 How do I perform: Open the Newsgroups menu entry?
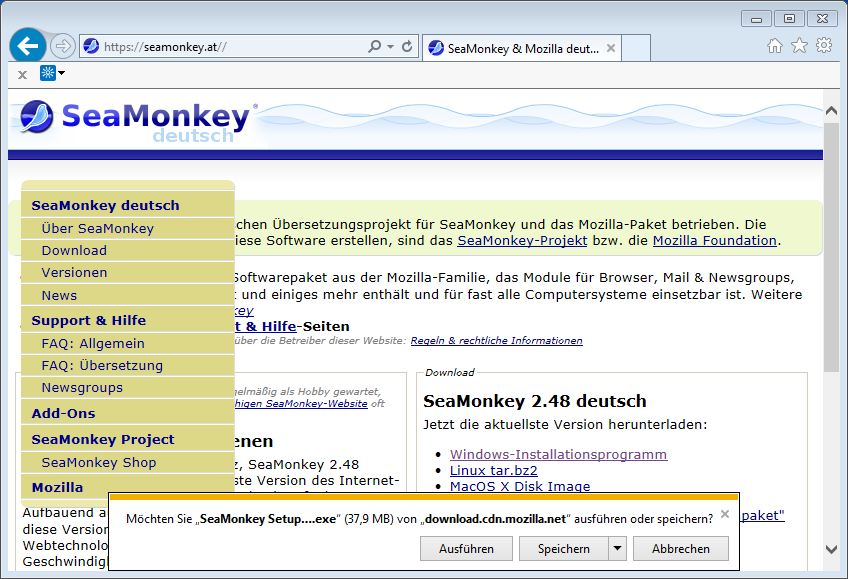pyautogui.click(x=82, y=388)
